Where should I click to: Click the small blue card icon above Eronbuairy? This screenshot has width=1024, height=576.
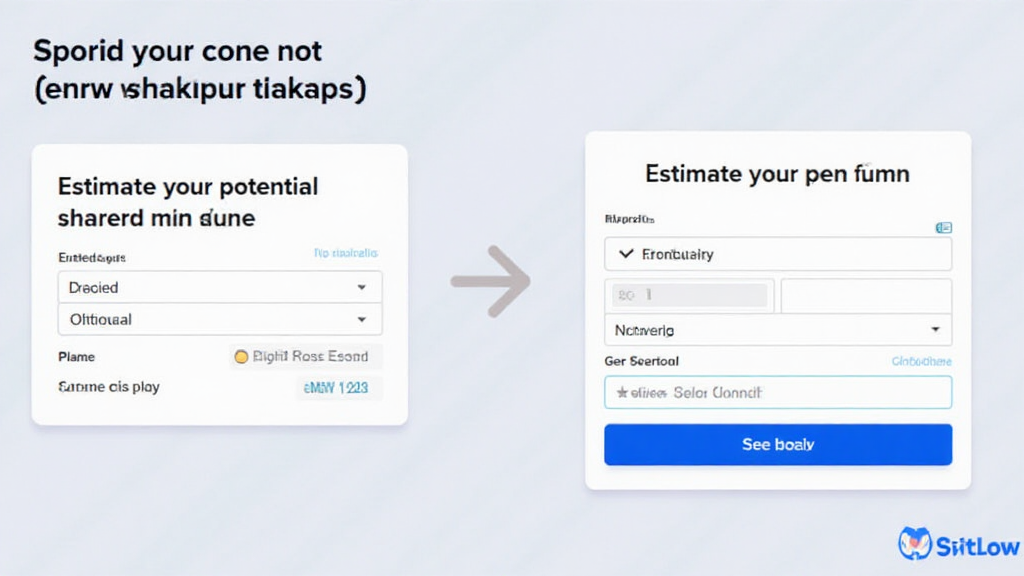[943, 228]
